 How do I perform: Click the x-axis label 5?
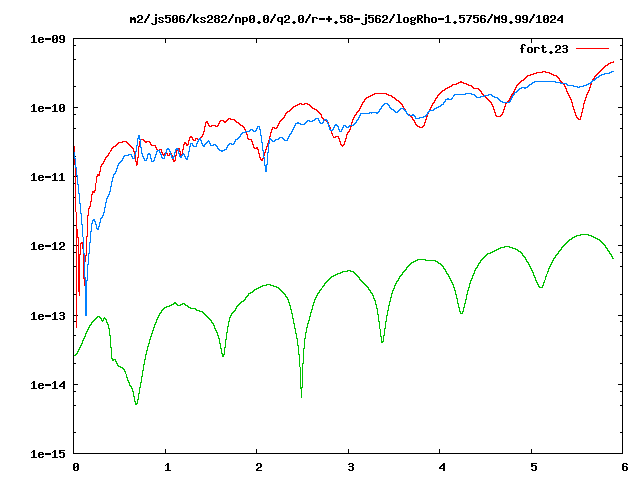click(534, 467)
